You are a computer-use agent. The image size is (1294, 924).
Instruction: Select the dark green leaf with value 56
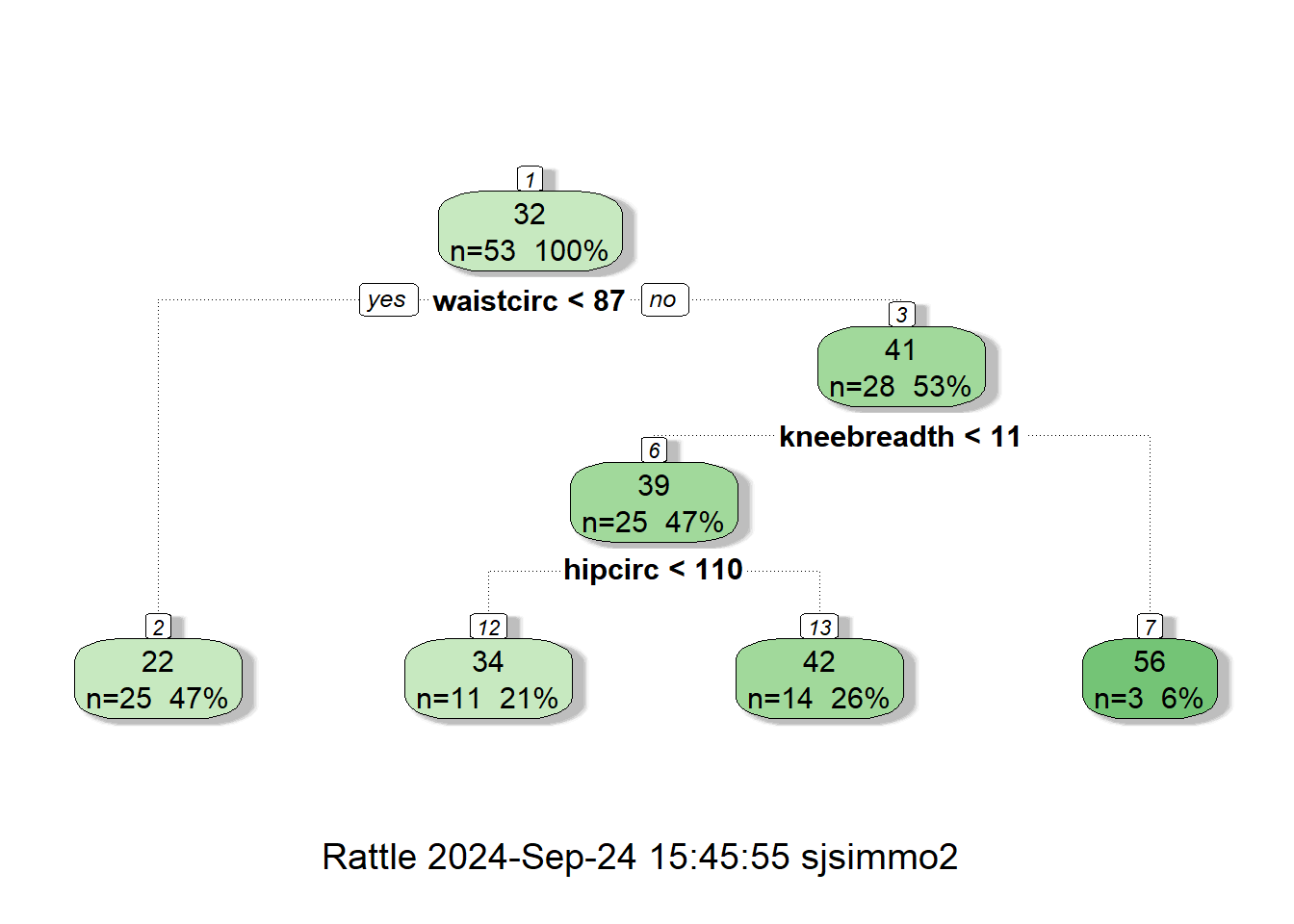(1150, 680)
